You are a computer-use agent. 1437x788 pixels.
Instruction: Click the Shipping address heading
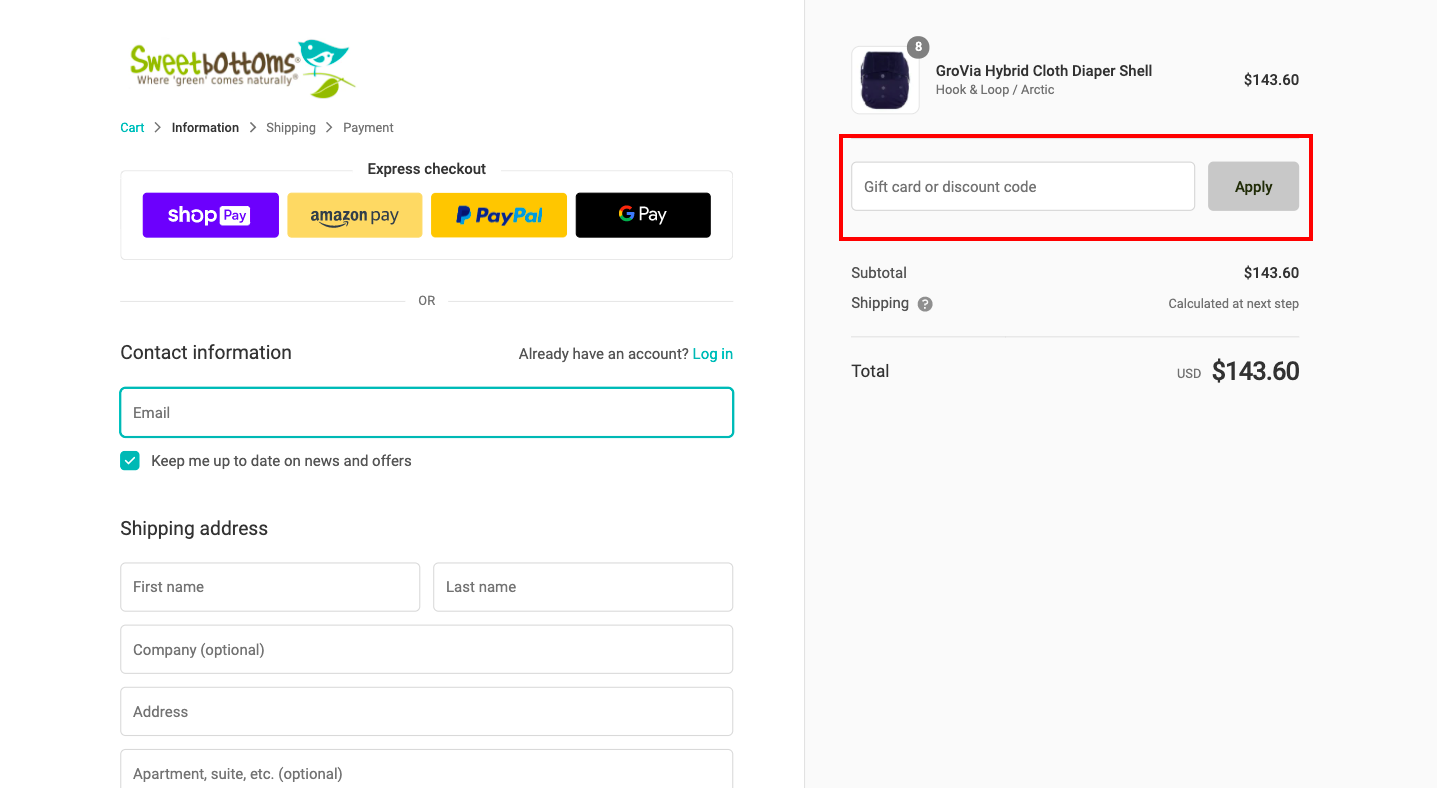(194, 529)
